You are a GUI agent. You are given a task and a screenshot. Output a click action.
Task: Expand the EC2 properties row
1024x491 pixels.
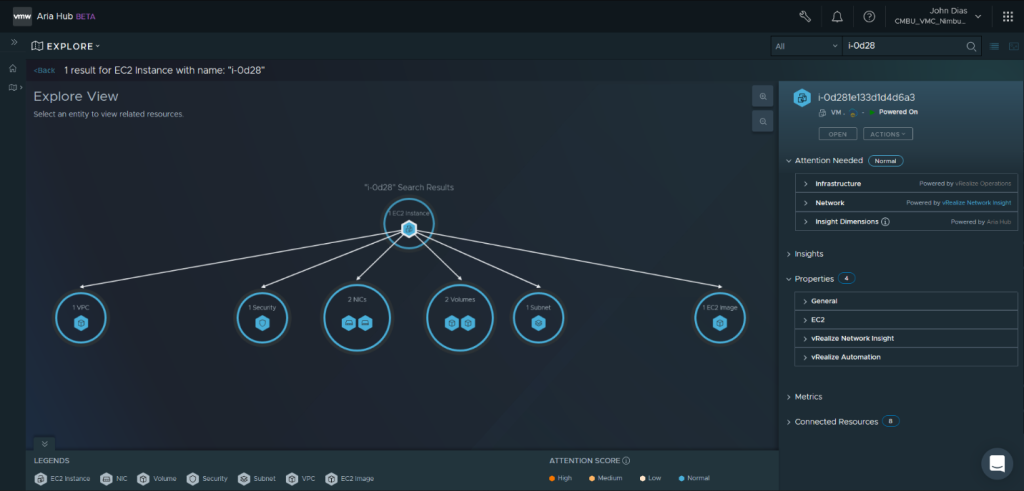click(x=906, y=320)
